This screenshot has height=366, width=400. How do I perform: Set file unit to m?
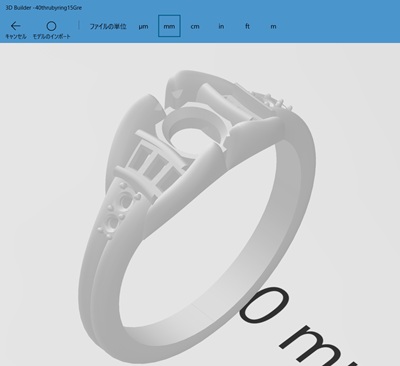pyautogui.click(x=273, y=26)
